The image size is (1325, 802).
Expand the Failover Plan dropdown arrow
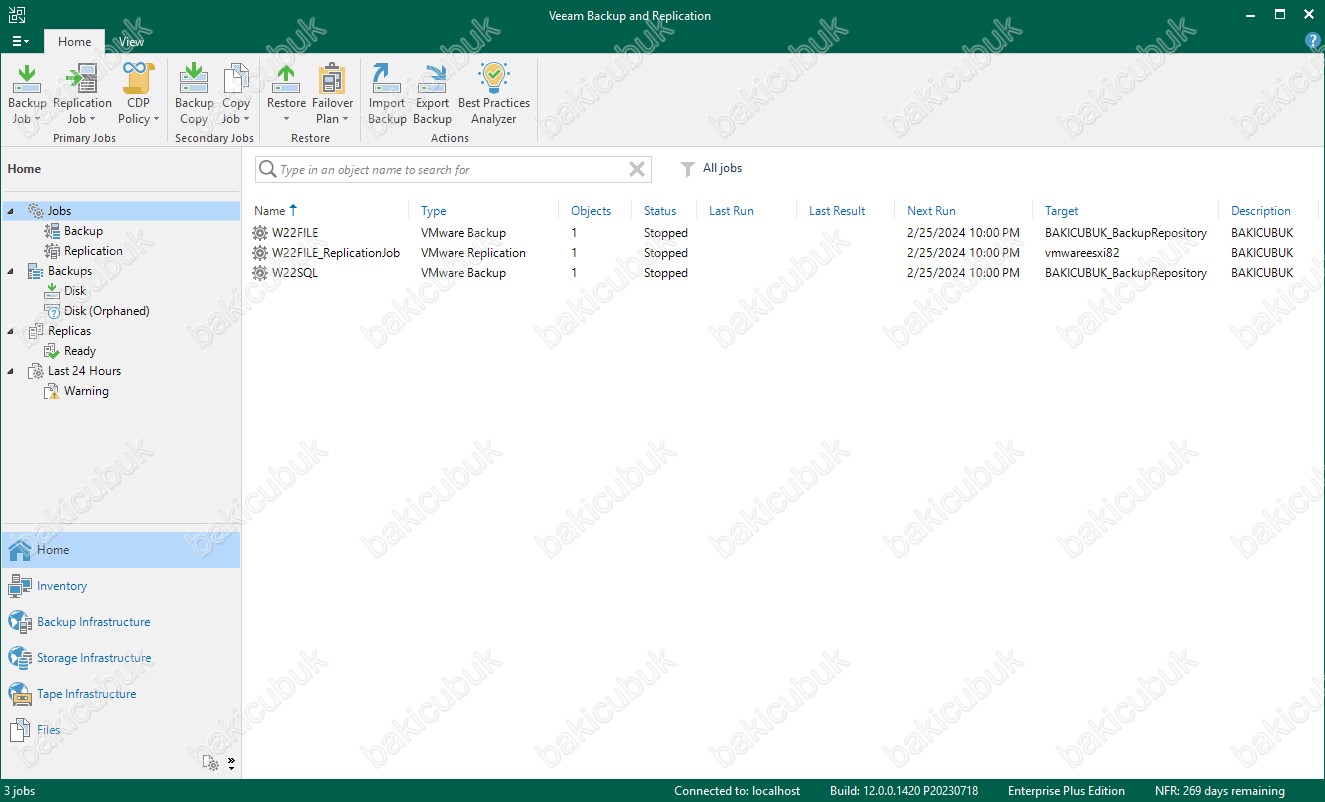pos(346,119)
